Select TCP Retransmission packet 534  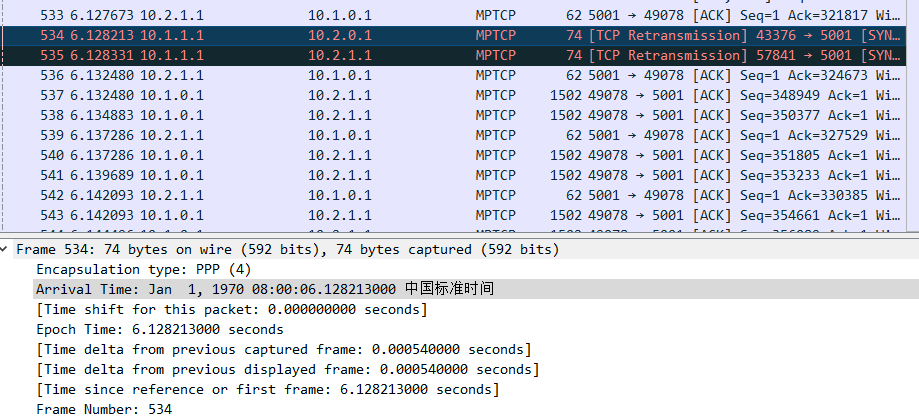point(454,35)
